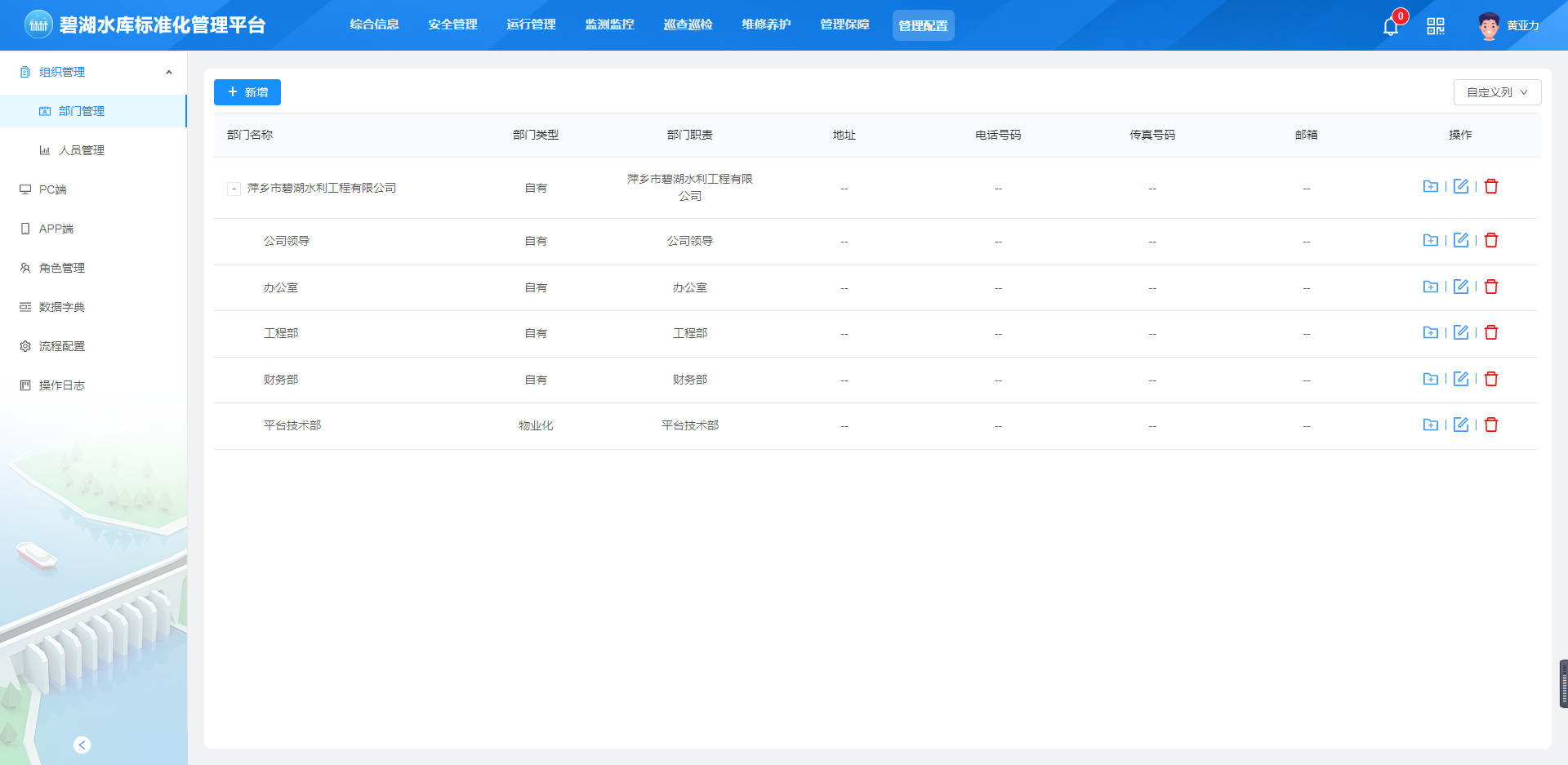Image resolution: width=1568 pixels, height=765 pixels.
Task: Click the dark handle at right edge
Action: 1563,683
